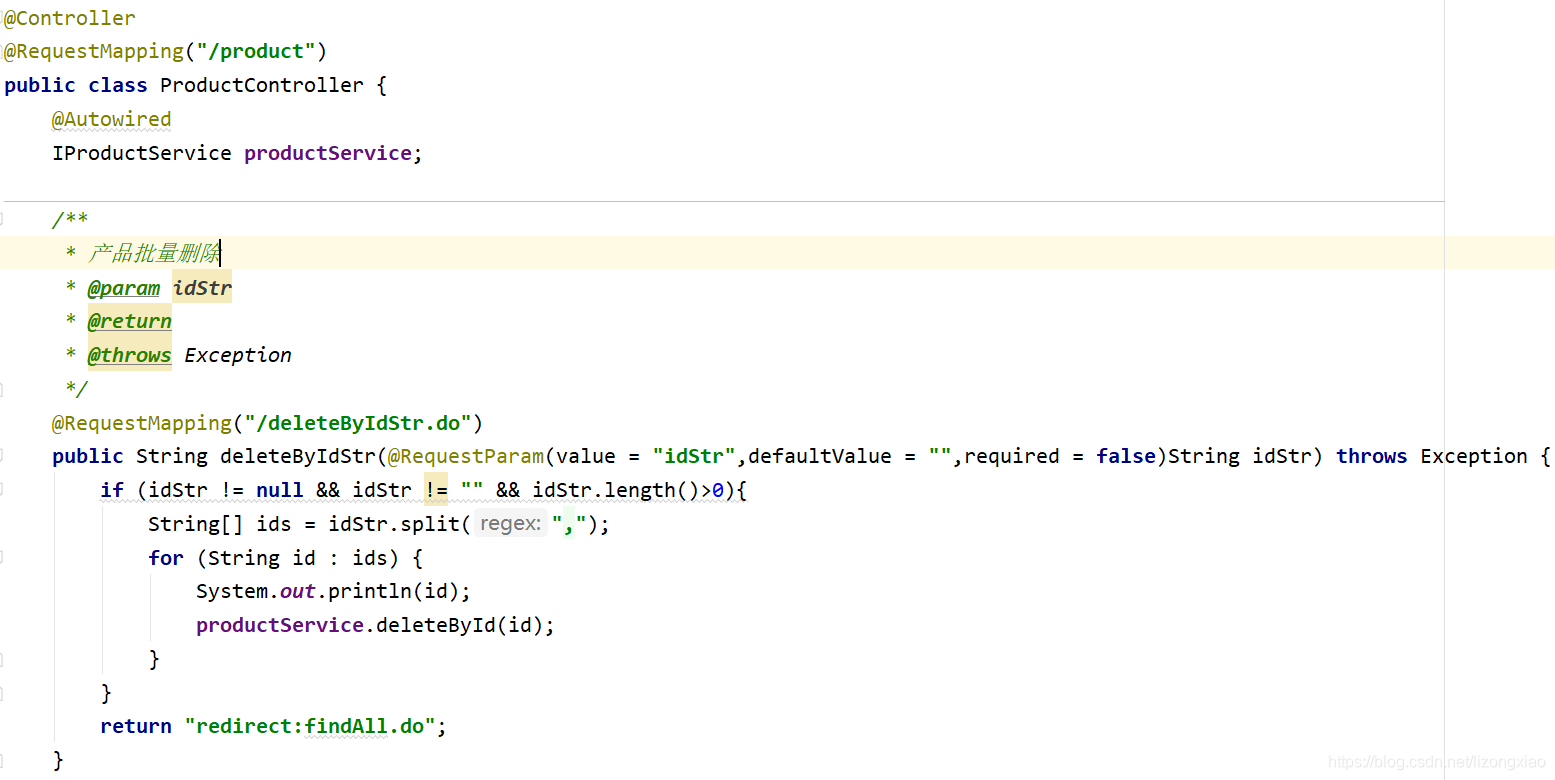Click the comment text 产品批量删除
1555x780 pixels.
pos(154,253)
